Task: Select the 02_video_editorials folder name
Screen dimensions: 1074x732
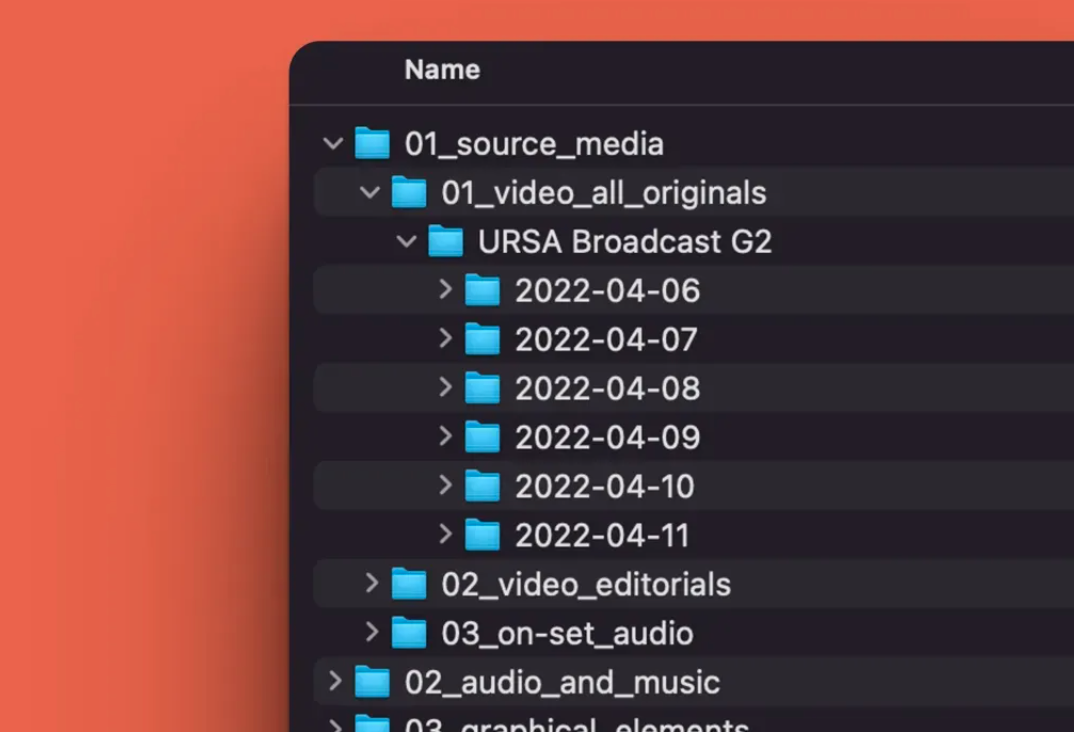Action: click(587, 585)
